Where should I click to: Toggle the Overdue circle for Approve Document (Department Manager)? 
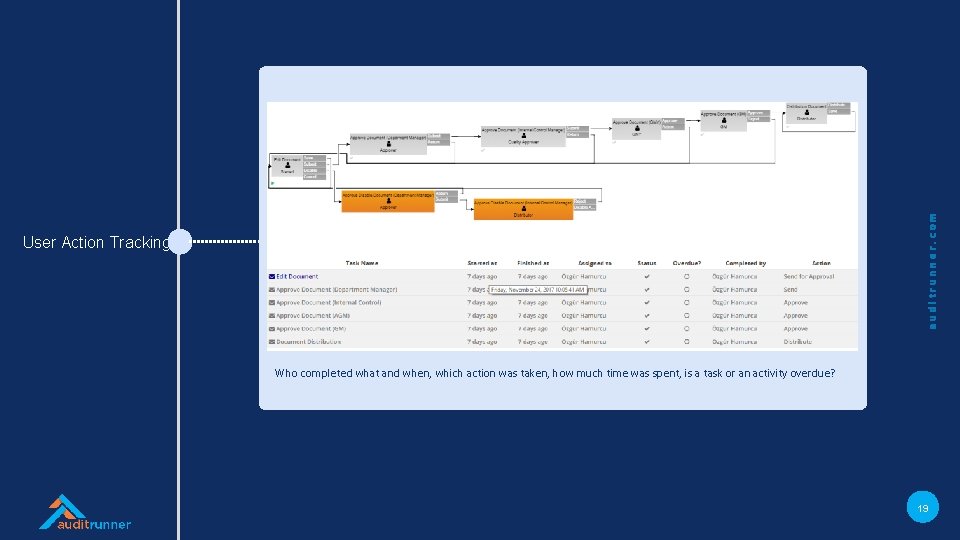point(686,290)
